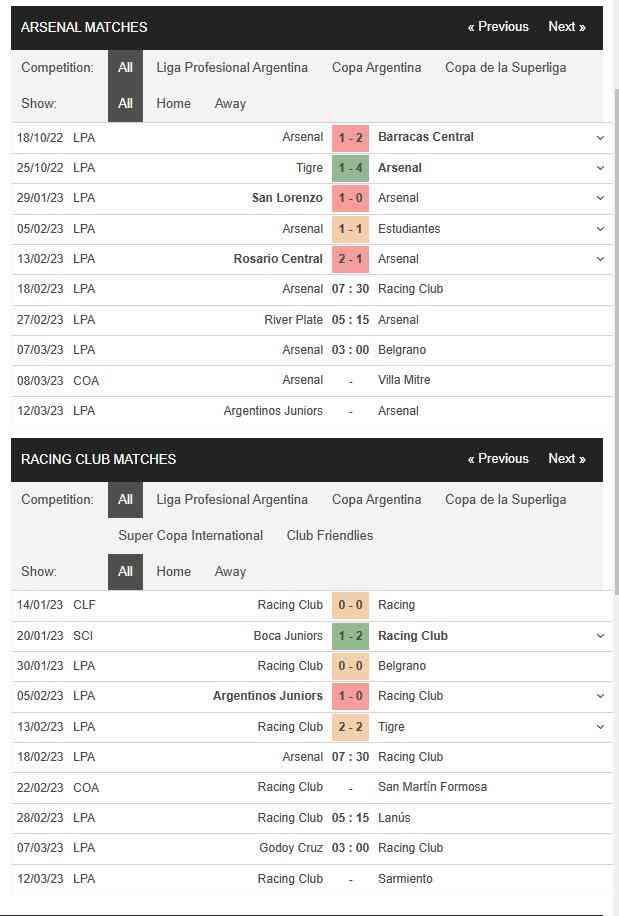Select All in the Arsenal Show filter
619x916 pixels.
(x=125, y=103)
